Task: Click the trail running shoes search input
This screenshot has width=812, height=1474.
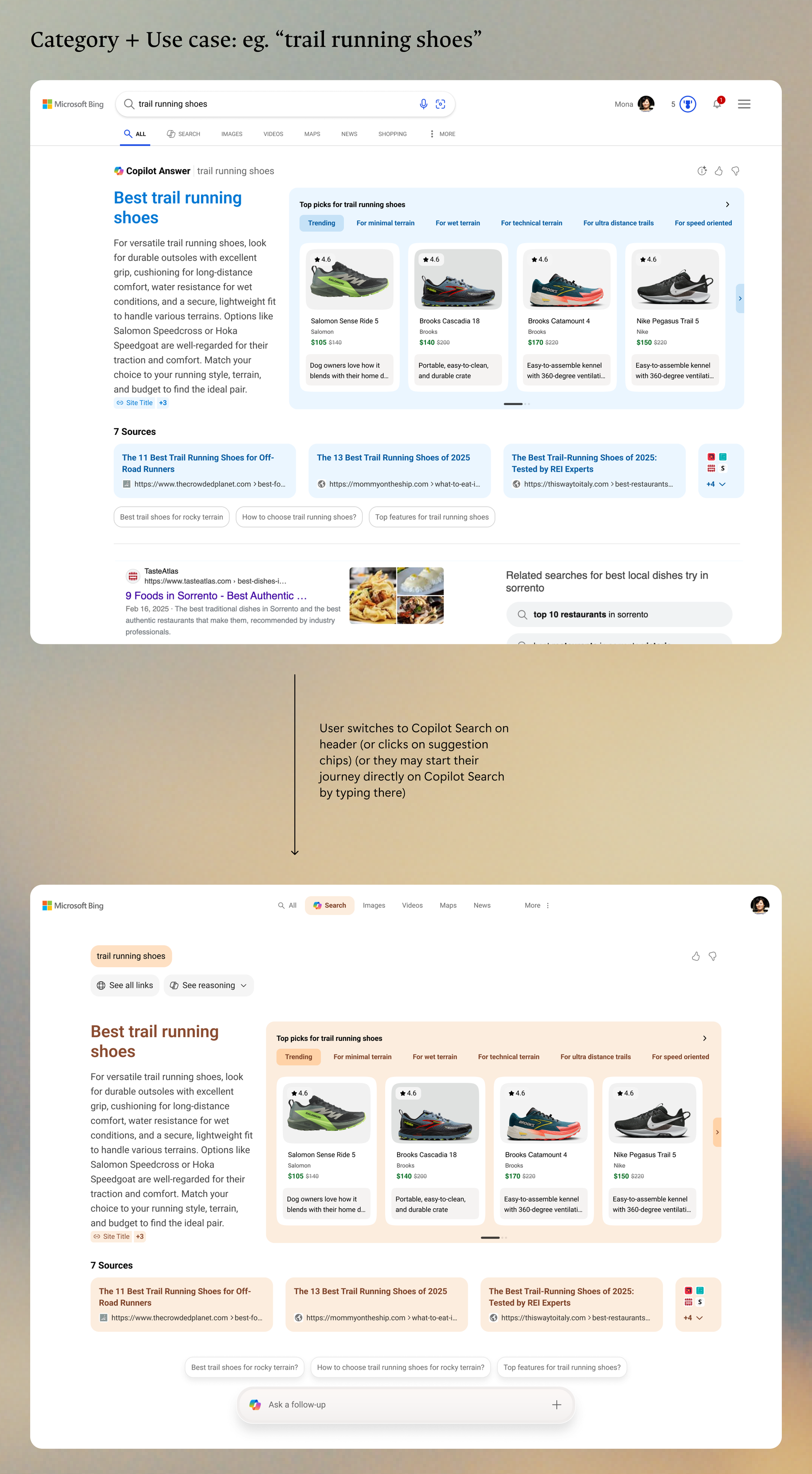Action: tap(285, 104)
